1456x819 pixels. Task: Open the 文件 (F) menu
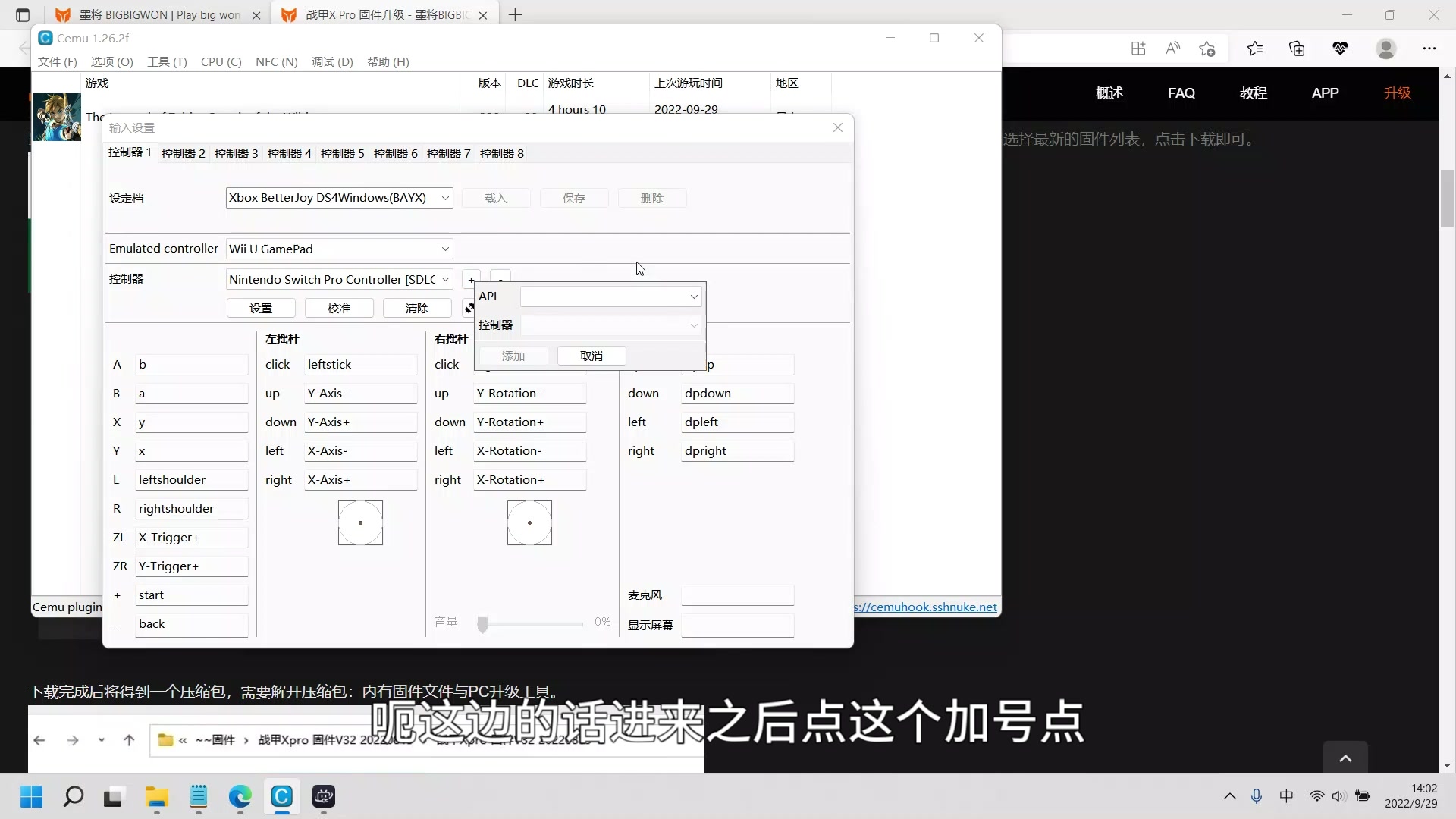(58, 61)
